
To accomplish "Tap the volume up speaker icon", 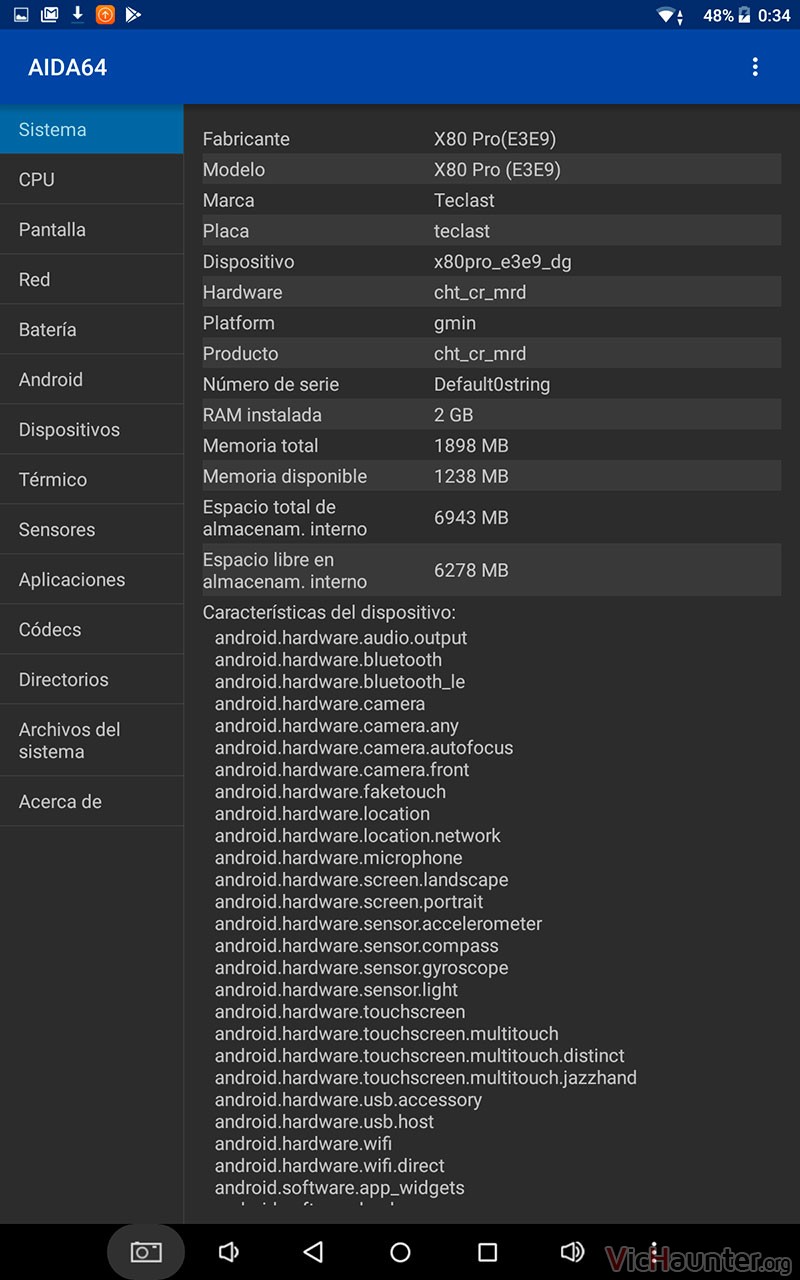I will (x=572, y=1252).
